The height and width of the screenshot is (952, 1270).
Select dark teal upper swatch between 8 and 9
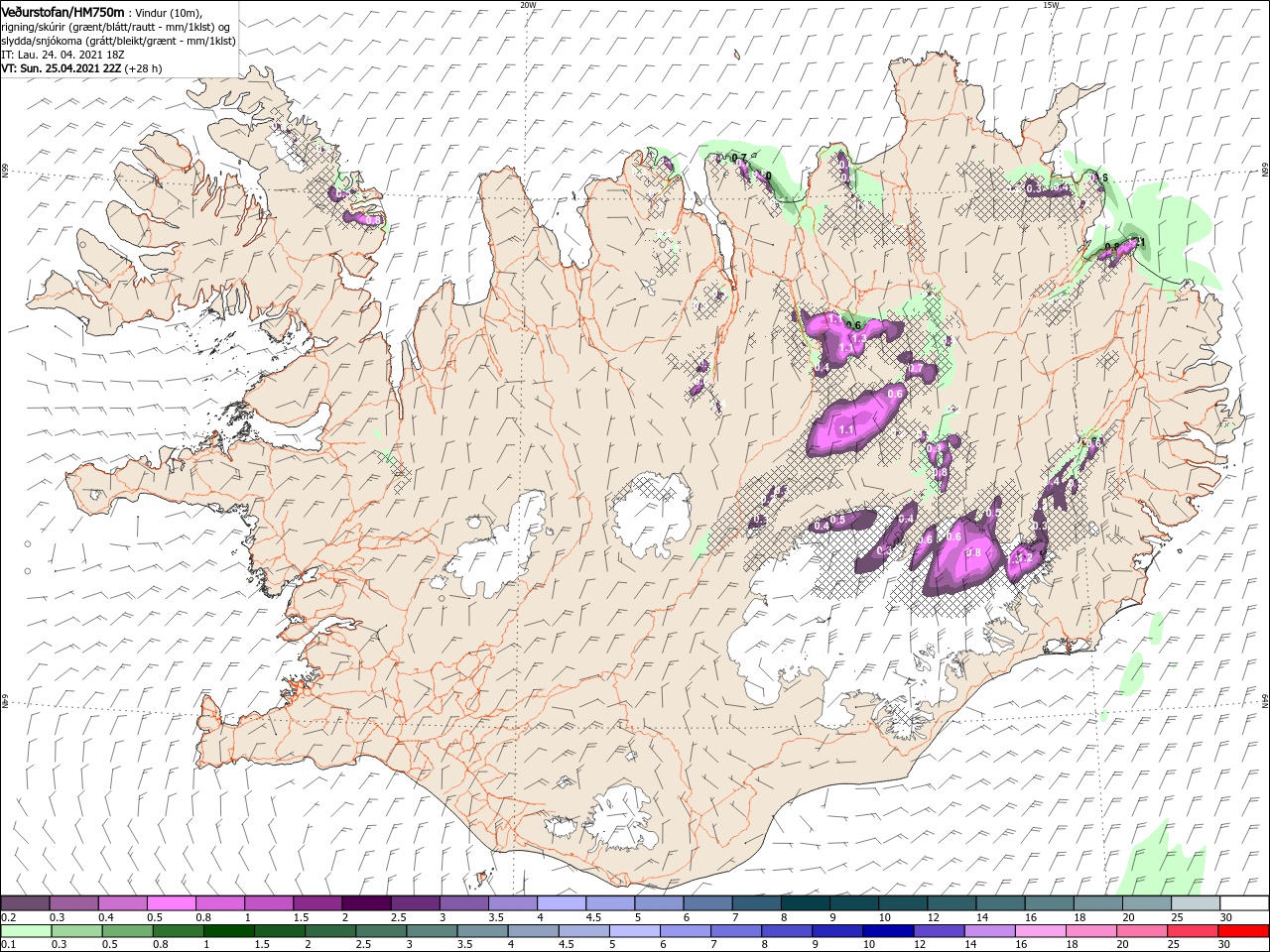coord(804,903)
